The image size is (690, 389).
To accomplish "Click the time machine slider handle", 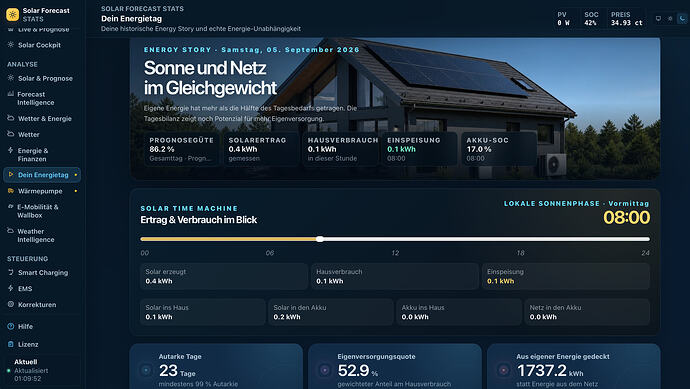I will coord(320,239).
